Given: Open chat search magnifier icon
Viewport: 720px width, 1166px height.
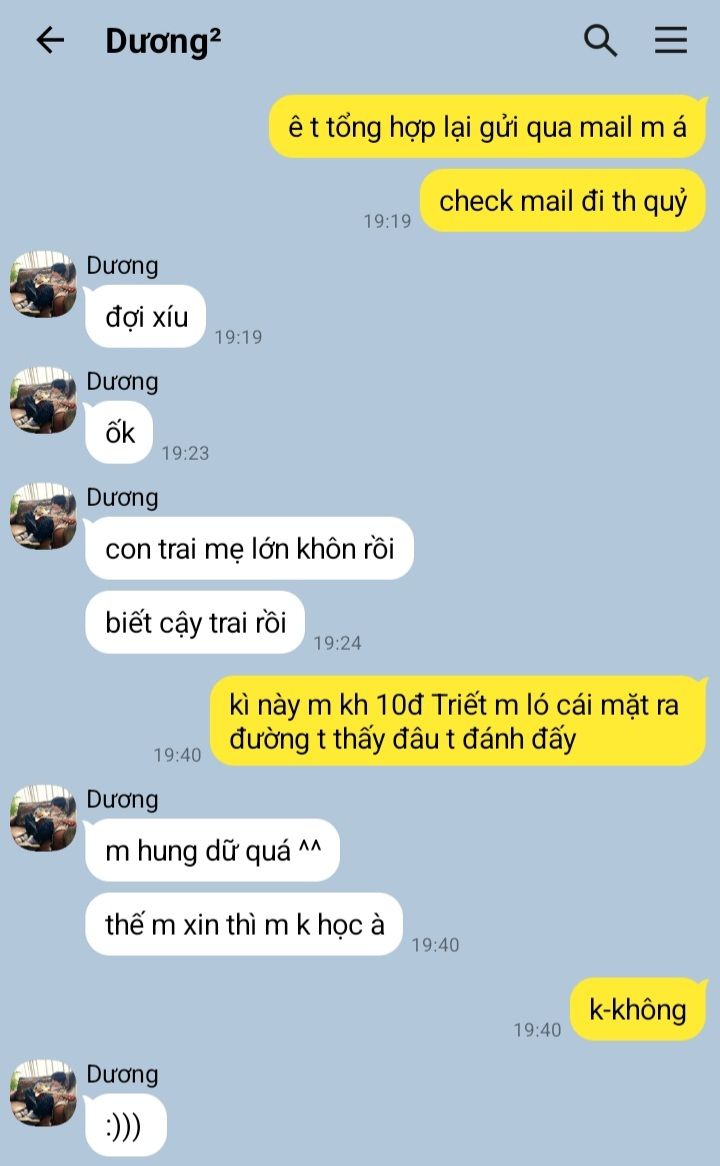Looking at the screenshot, I should tap(600, 40).
